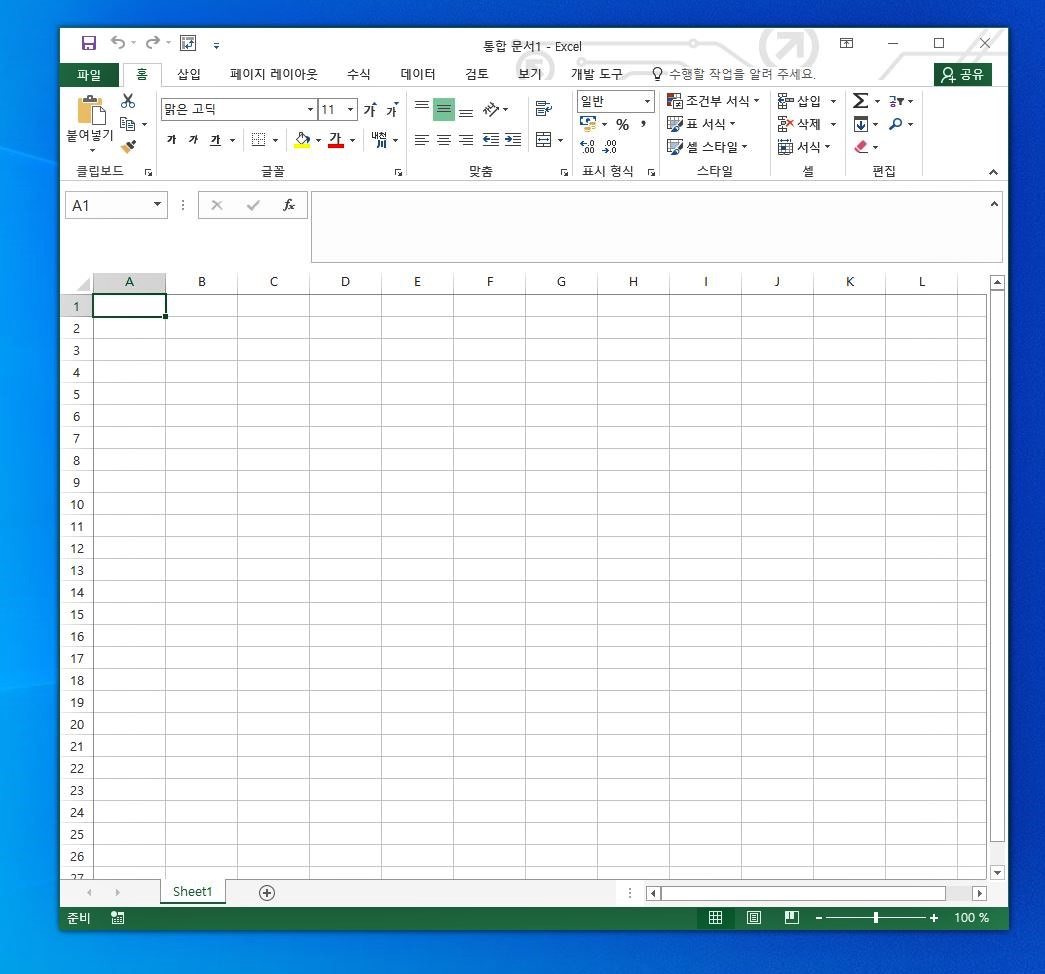The height and width of the screenshot is (974, 1045).
Task: Toggle underline formatting
Action: pos(215,140)
